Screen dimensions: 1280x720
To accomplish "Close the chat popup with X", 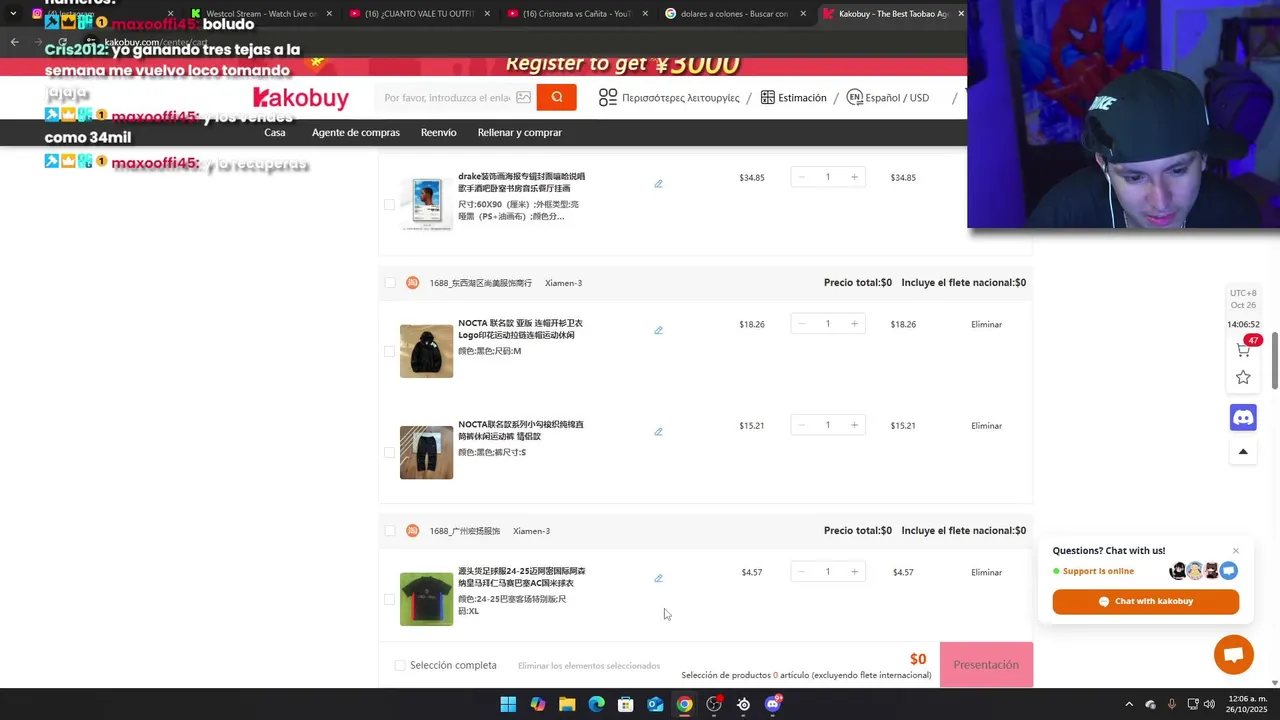I will point(1236,551).
